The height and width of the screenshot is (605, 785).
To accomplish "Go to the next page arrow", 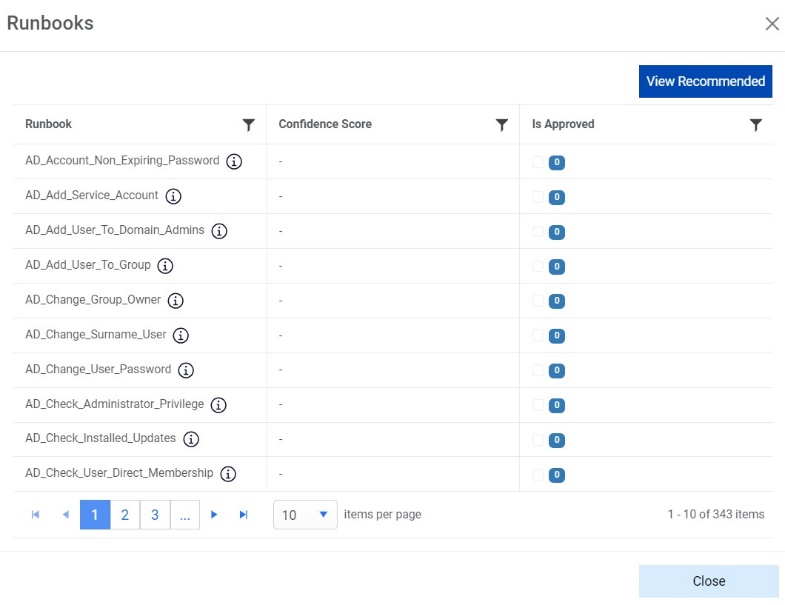I will pos(214,515).
